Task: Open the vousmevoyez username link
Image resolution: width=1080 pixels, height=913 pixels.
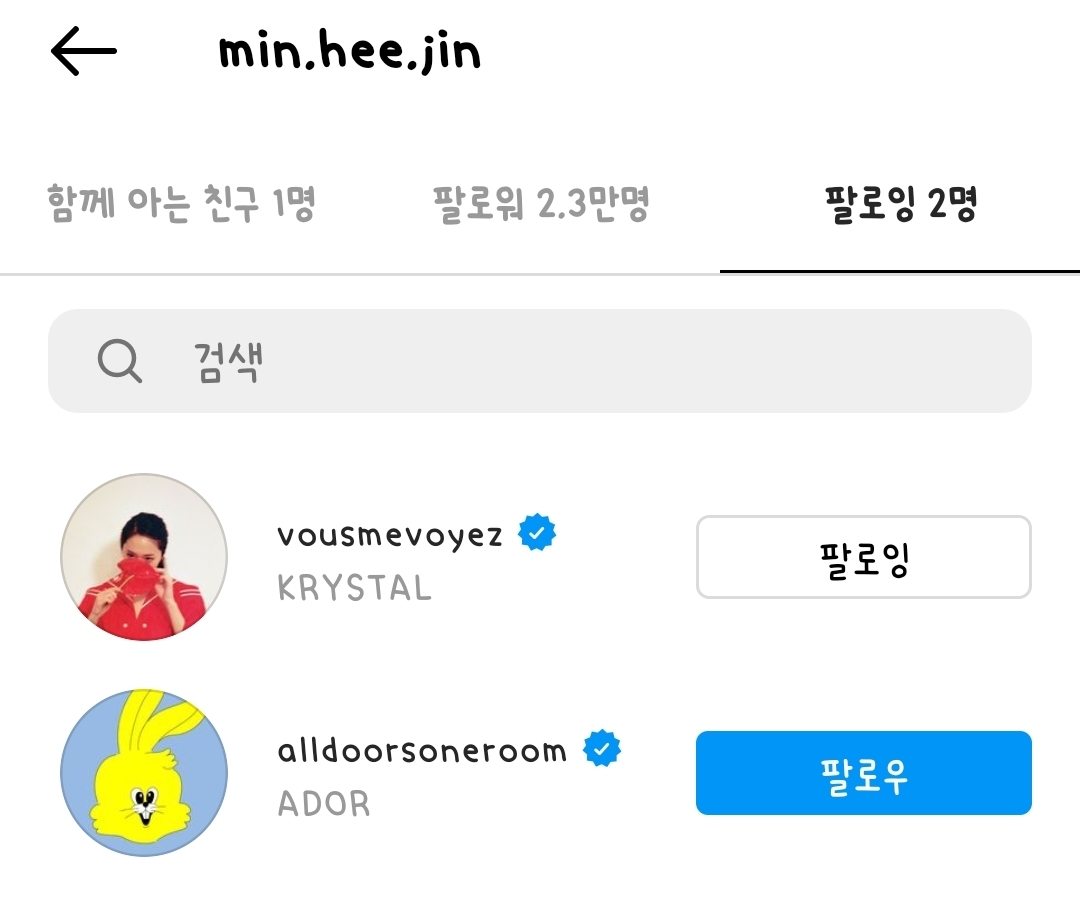Action: coord(390,534)
